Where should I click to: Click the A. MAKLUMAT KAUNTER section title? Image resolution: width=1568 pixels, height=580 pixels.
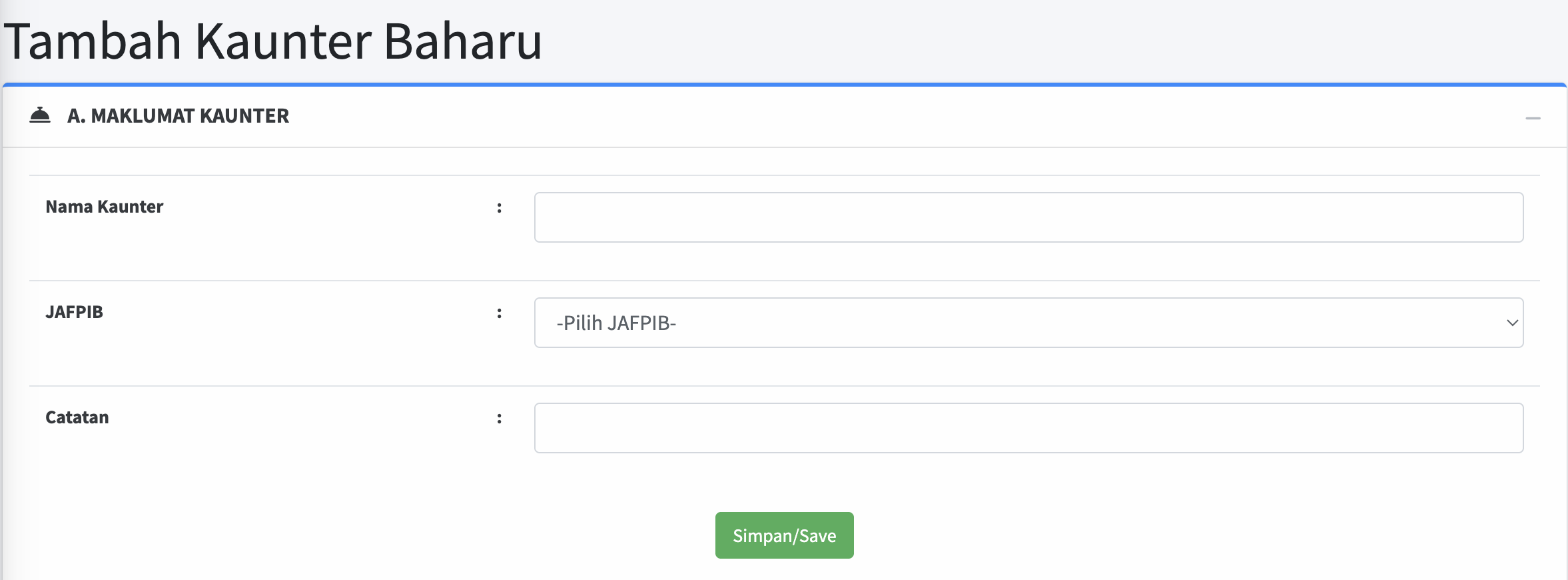tap(178, 116)
